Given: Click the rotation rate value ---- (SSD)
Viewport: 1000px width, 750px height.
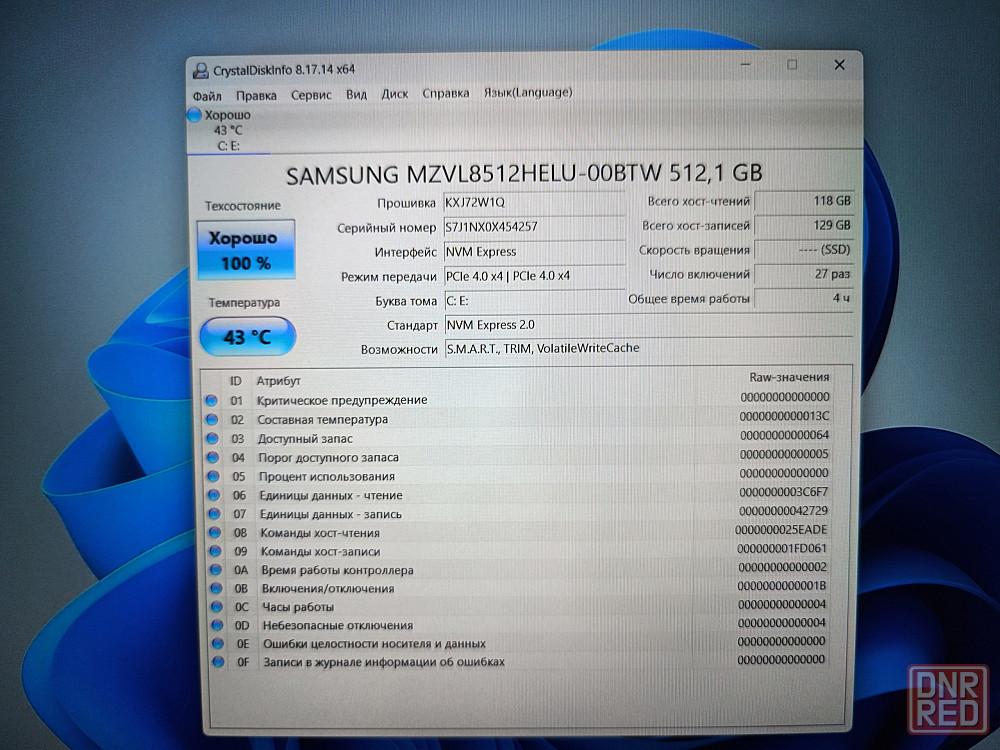Looking at the screenshot, I should pos(804,249).
